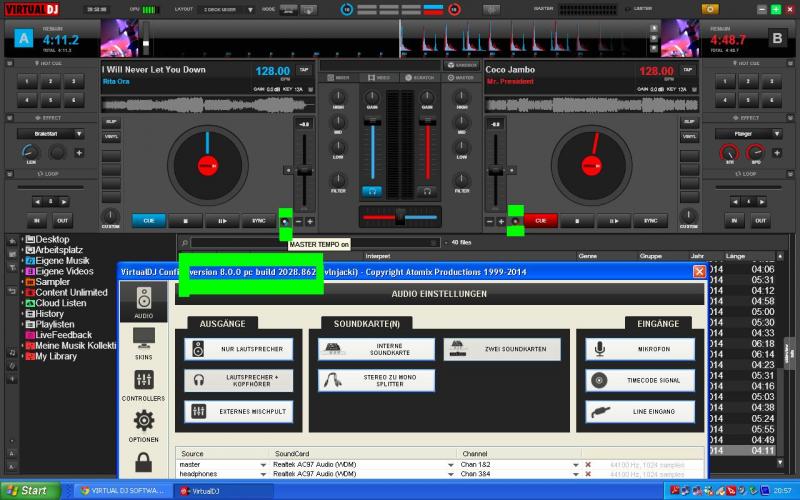Screen dimensions: 800x500
Task: Open Playlisten folder in browser tree
Action: click(x=56, y=324)
